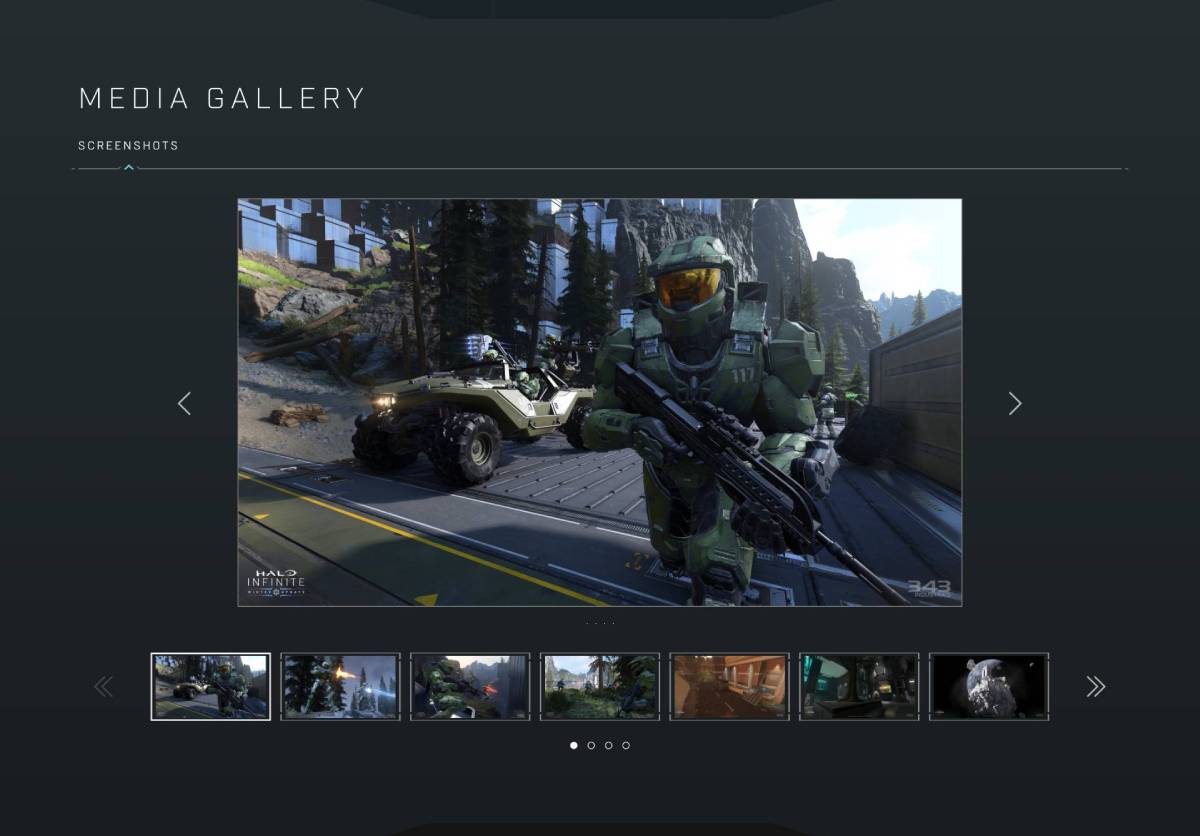Go to fourth pagination dot
Screen dimensions: 1200x836
coord(626,745)
